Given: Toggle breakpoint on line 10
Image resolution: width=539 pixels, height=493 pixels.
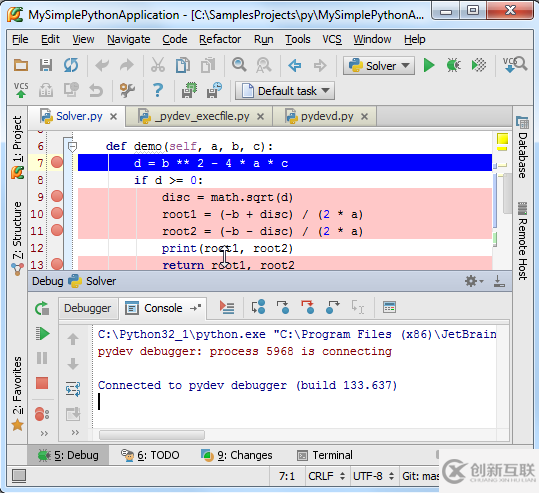Looking at the screenshot, I should coord(57,213).
